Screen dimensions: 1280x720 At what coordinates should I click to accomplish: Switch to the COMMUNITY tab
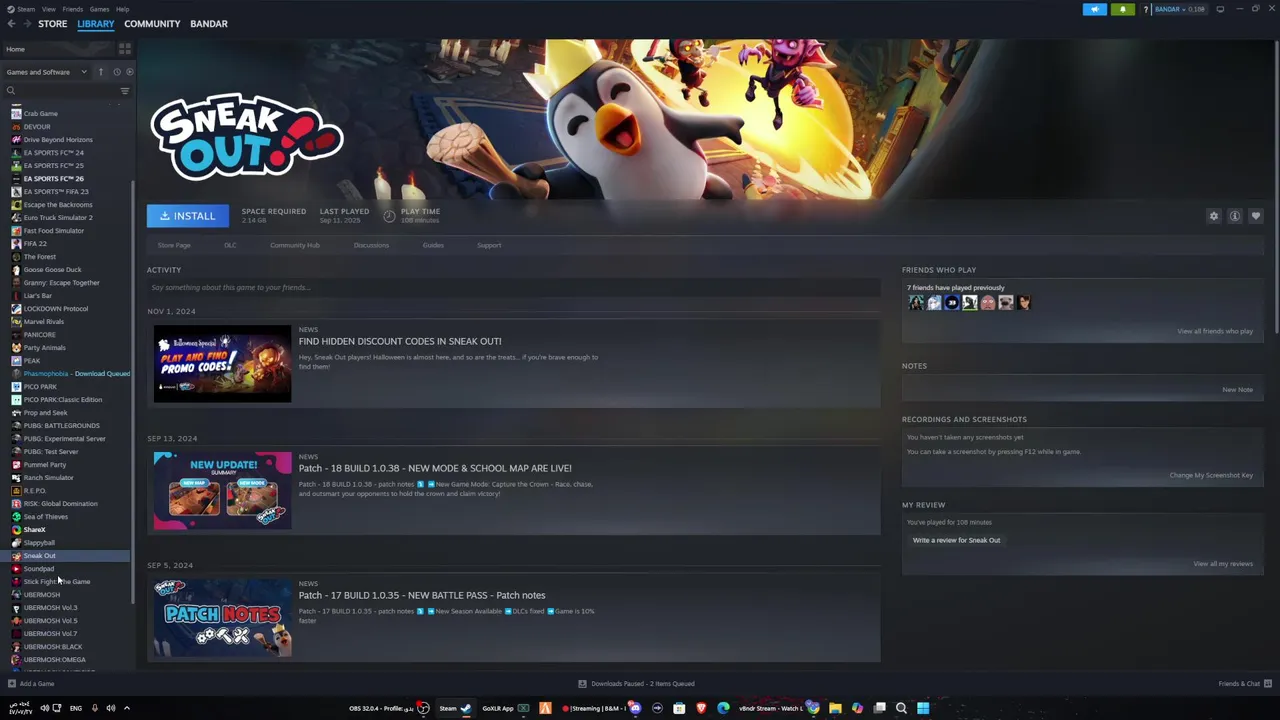[152, 23]
